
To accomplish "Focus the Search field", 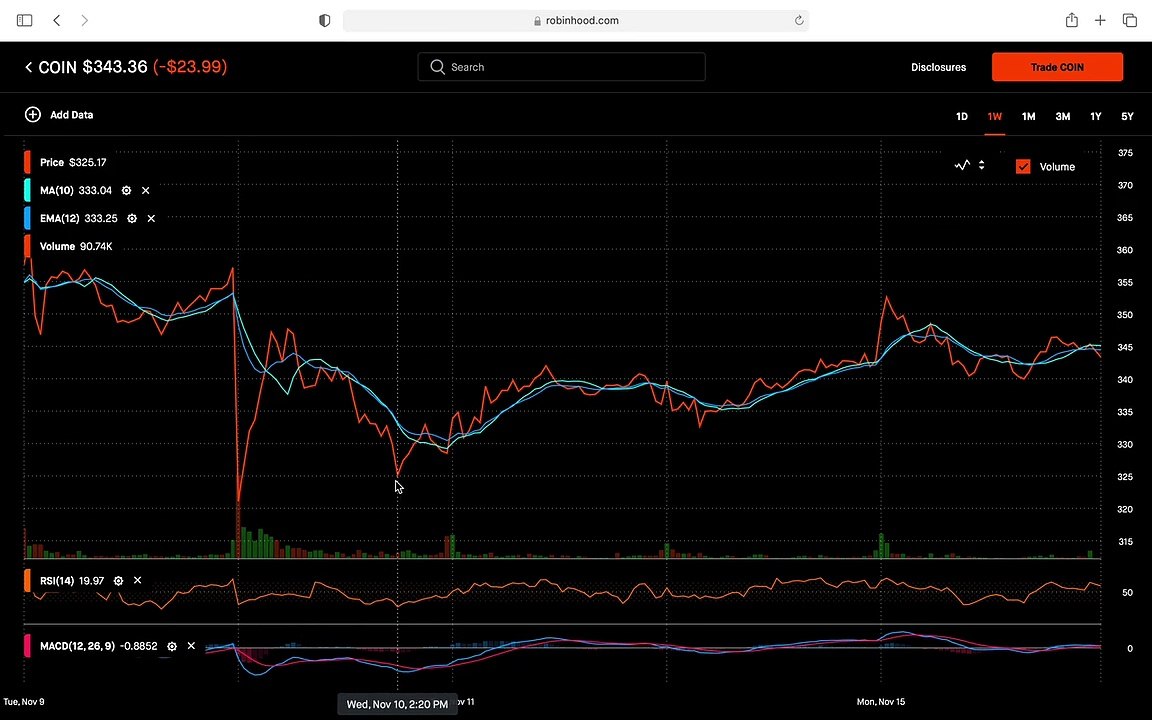I will point(561,67).
